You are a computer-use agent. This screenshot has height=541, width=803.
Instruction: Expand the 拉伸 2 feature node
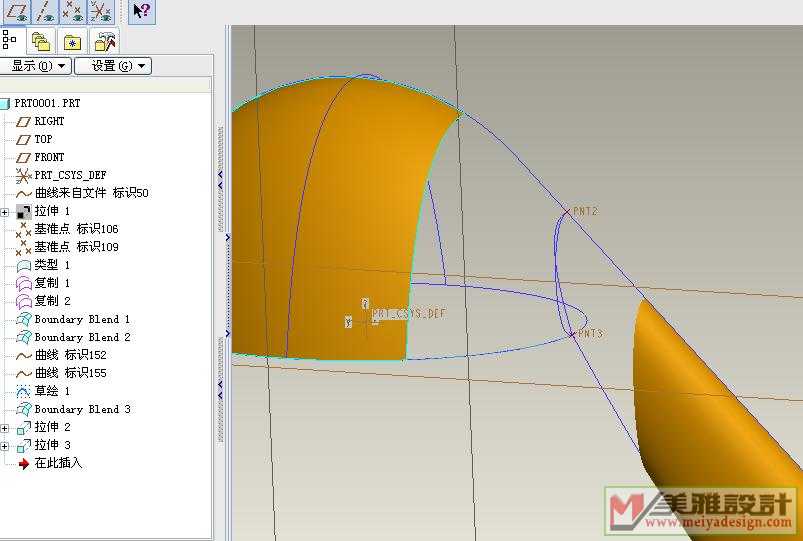[x=5, y=427]
